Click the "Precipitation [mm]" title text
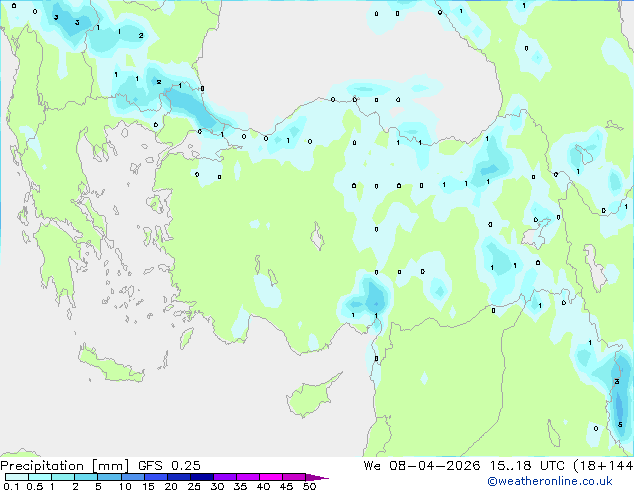Image resolution: width=634 pixels, height=490 pixels. (65, 466)
